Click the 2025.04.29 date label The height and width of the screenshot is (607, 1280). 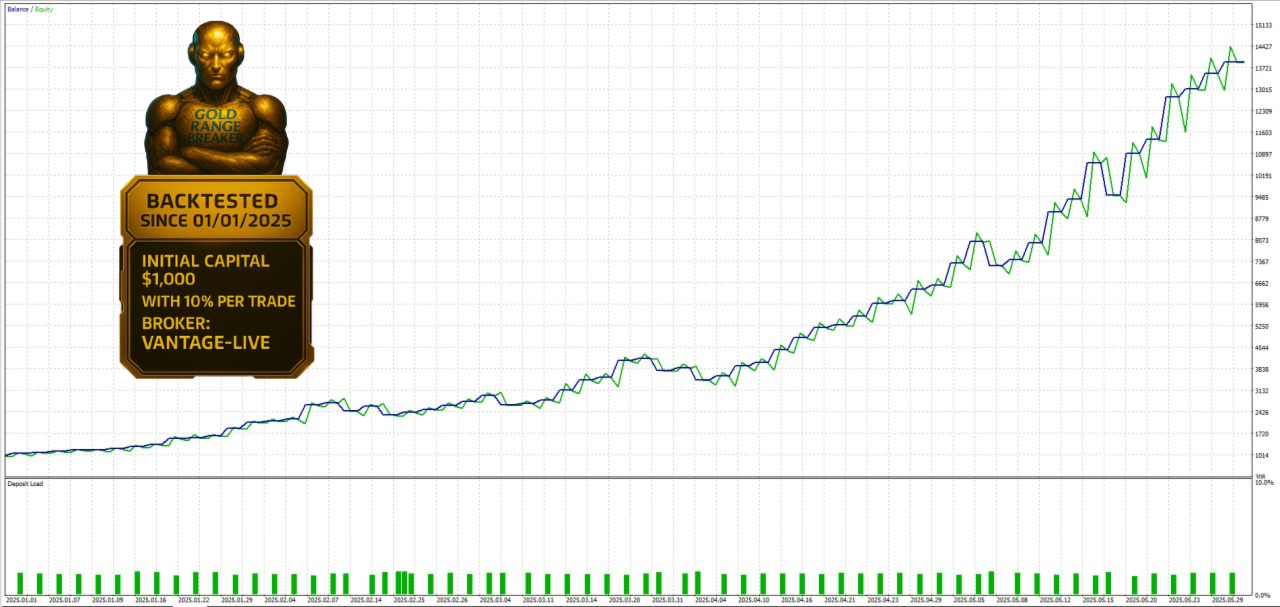tap(927, 601)
